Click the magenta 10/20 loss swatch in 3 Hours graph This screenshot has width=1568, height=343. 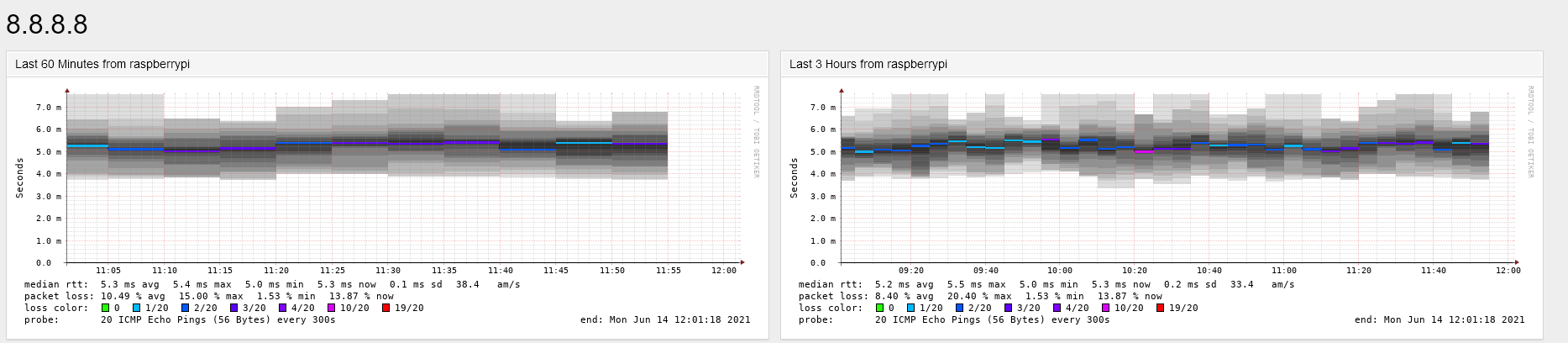(x=1106, y=308)
